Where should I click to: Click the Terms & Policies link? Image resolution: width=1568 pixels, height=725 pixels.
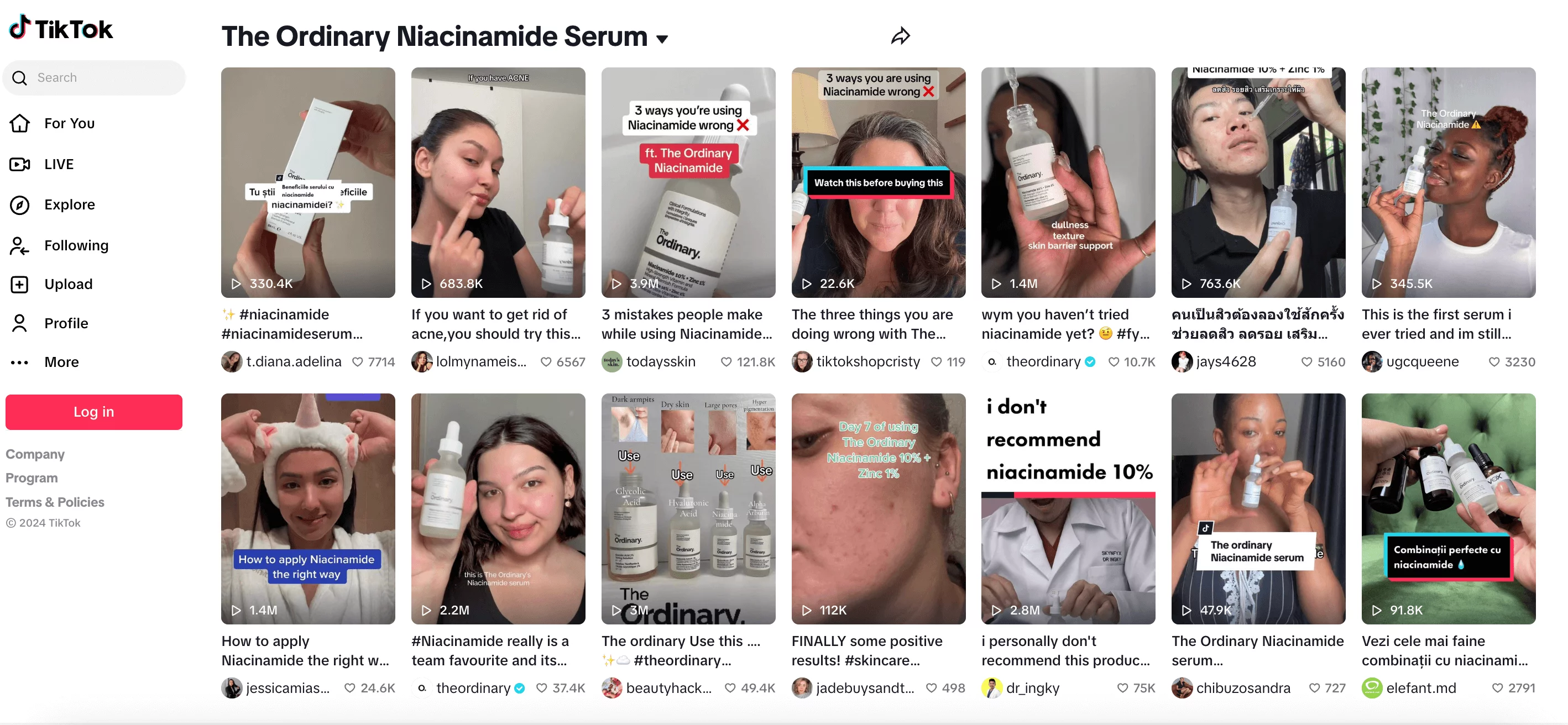coord(55,501)
